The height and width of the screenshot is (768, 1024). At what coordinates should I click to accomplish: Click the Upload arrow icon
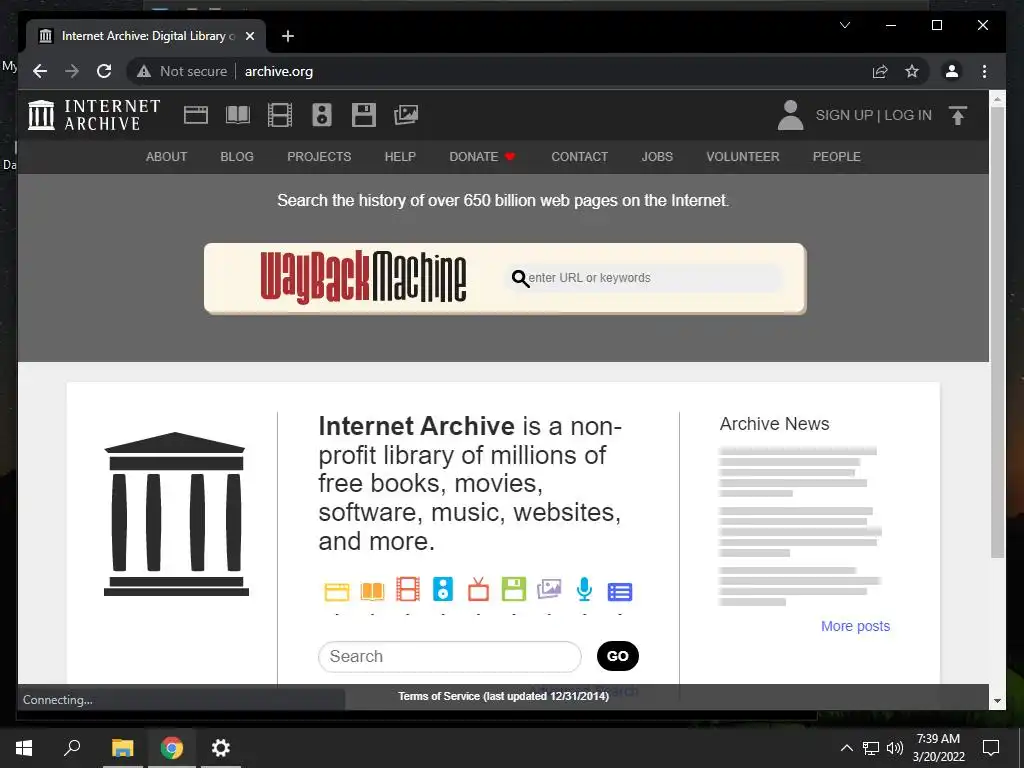[958, 116]
